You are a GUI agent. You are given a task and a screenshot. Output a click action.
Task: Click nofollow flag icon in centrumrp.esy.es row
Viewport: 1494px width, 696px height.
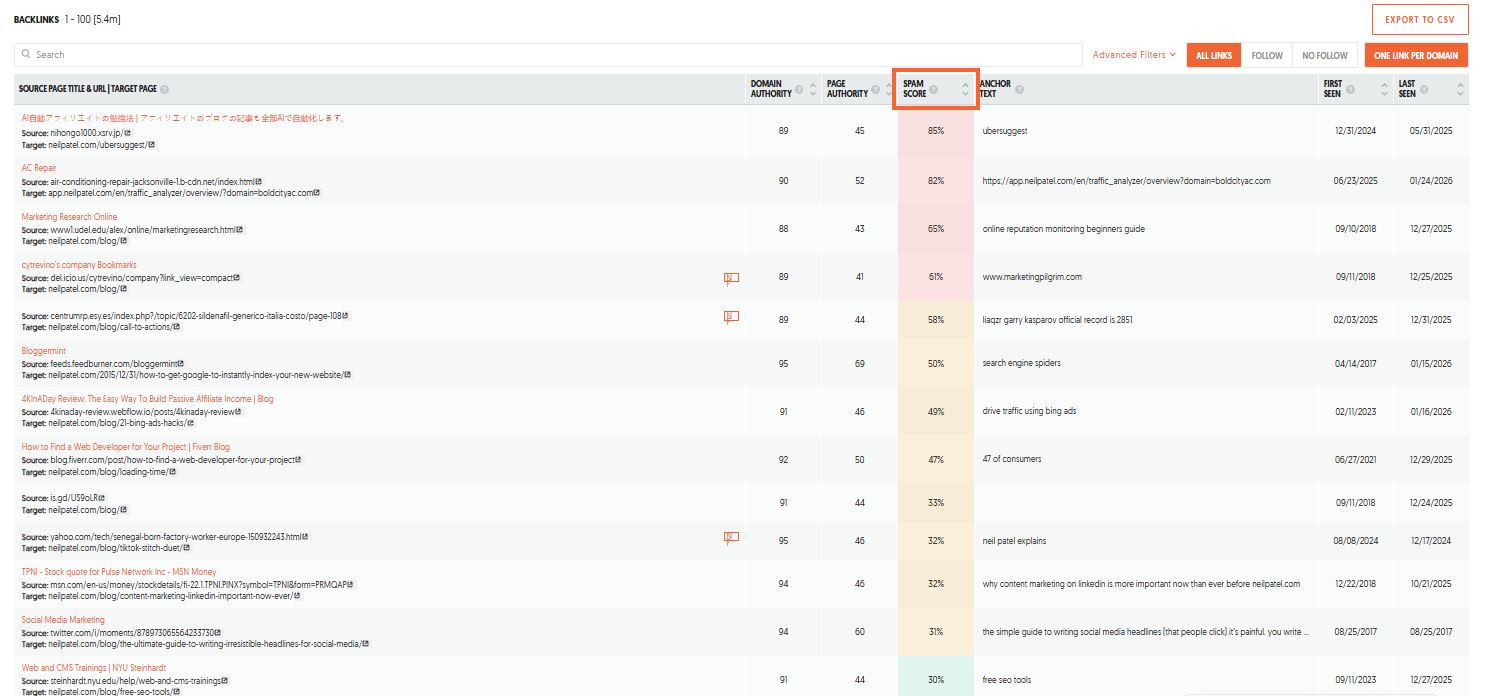pyautogui.click(x=731, y=317)
